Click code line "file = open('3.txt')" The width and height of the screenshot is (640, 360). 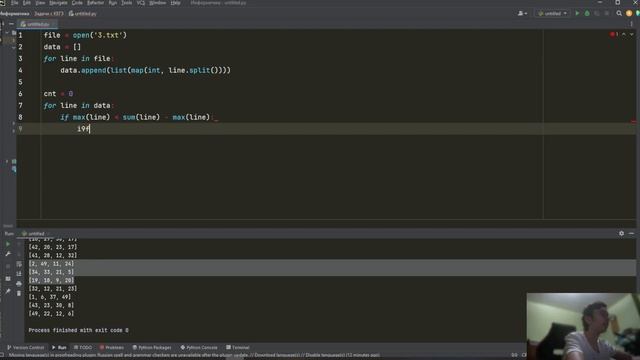click(85, 35)
